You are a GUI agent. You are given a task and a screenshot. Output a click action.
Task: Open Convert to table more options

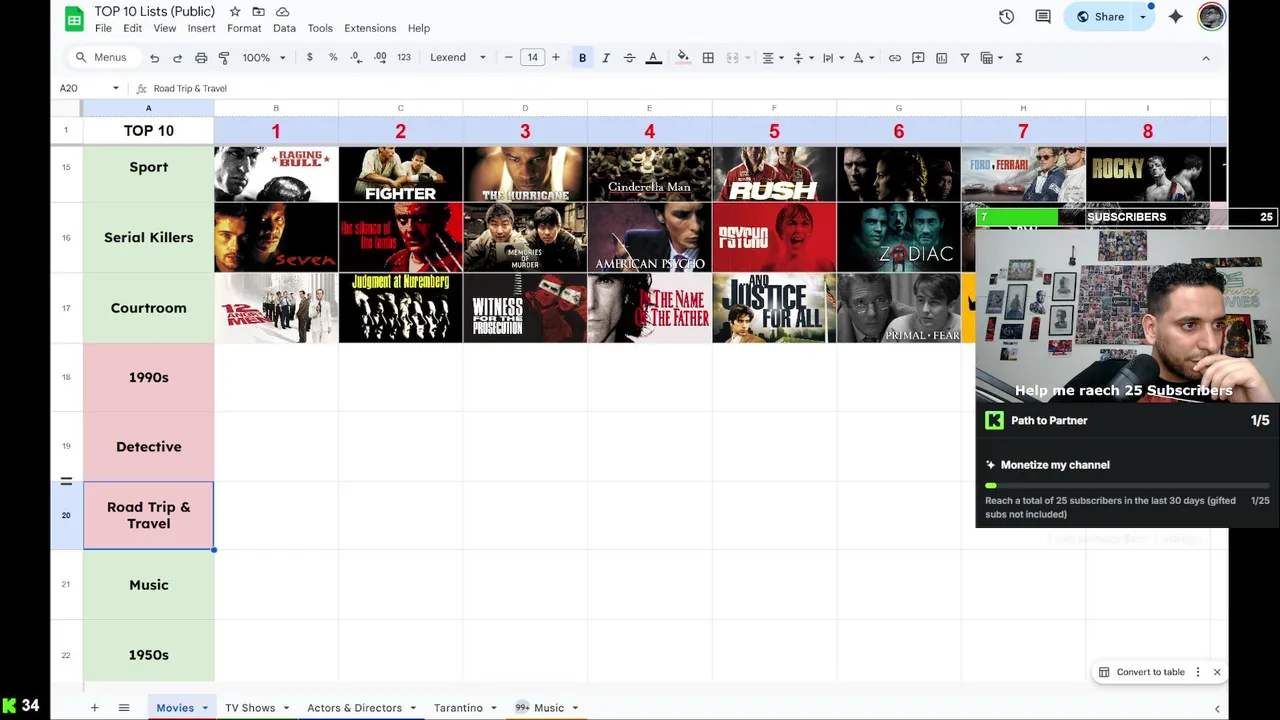click(1198, 672)
